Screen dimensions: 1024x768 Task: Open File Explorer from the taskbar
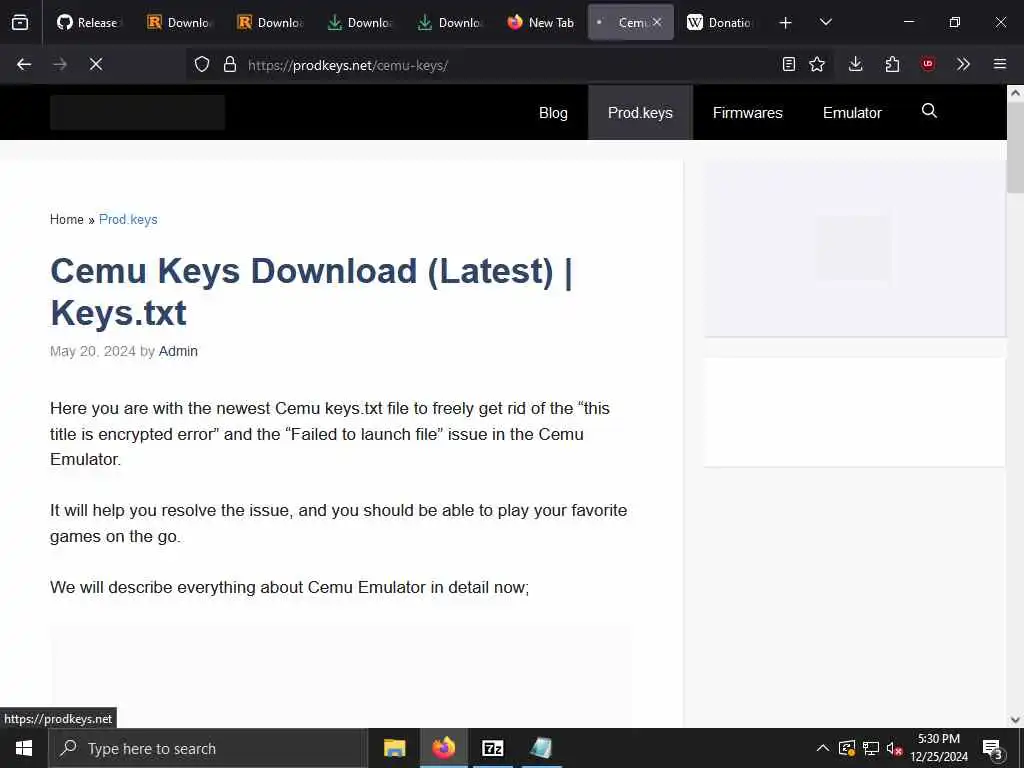coord(394,748)
